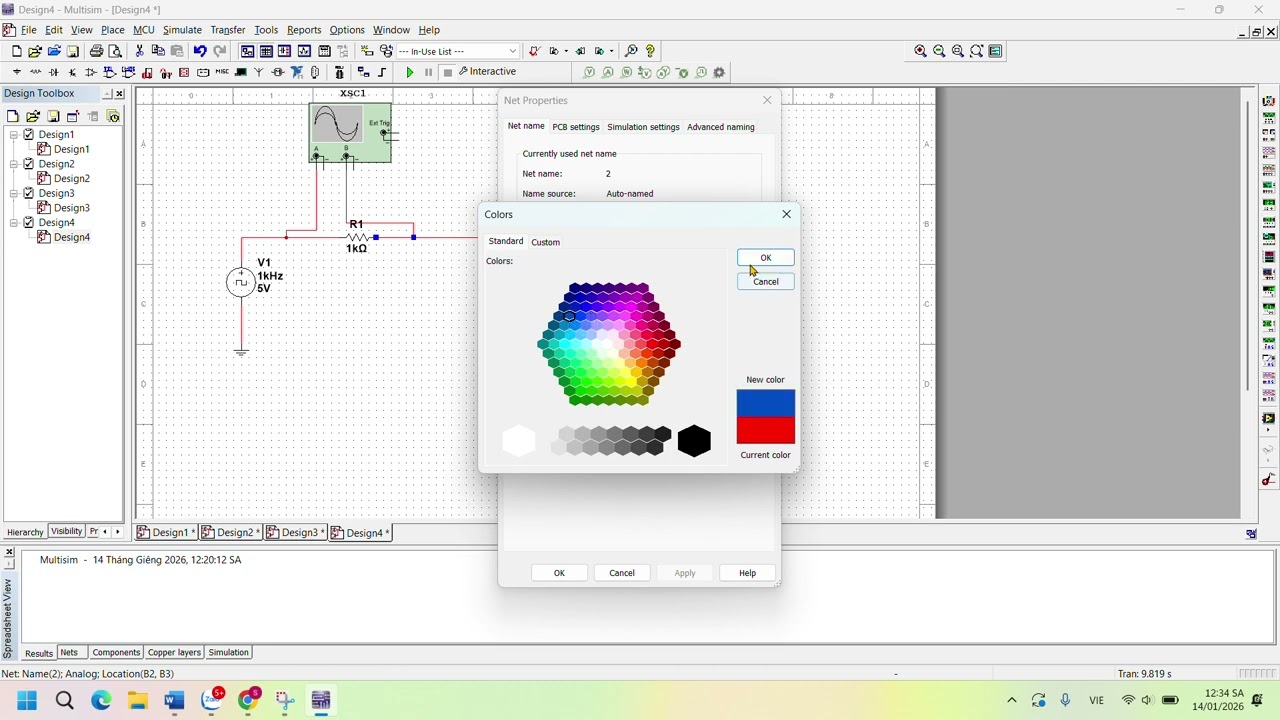
Task: Select the V1 clock voltage source symbol
Action: [240, 283]
